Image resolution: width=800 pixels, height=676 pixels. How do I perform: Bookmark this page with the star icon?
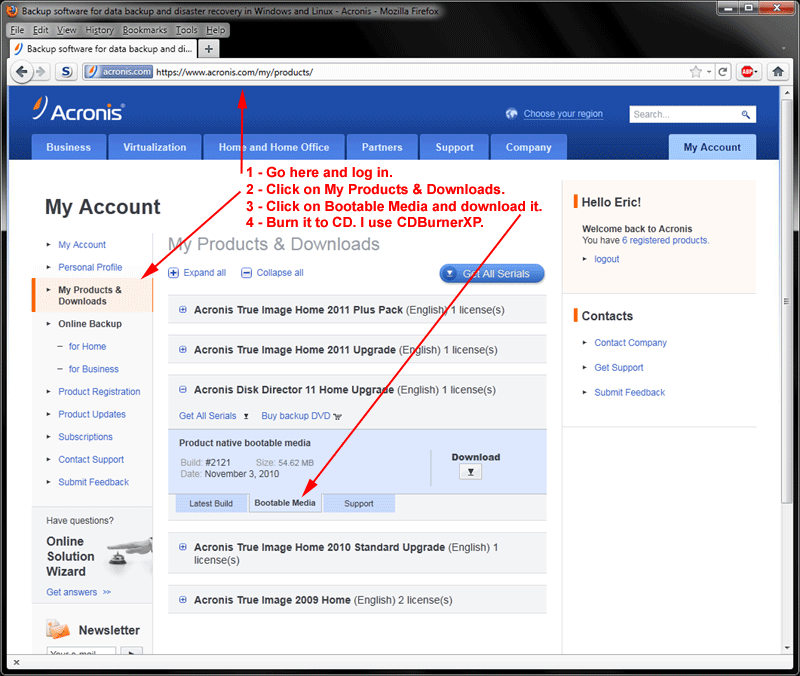click(x=695, y=72)
